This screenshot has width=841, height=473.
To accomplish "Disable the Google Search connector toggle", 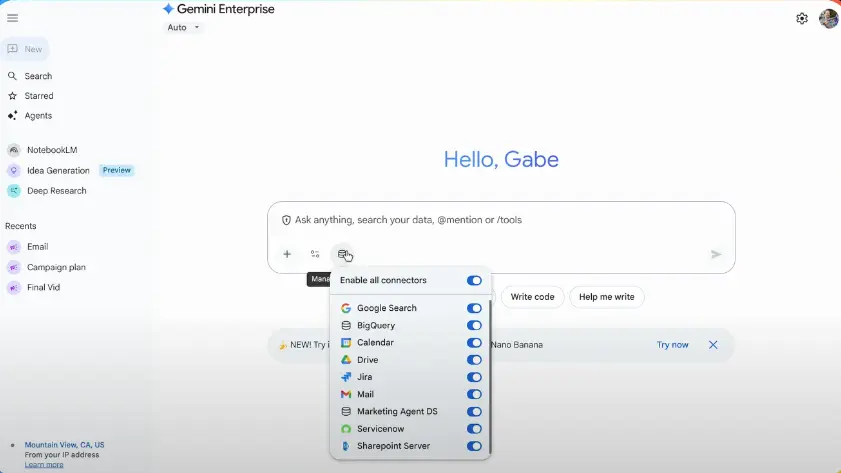I will (474, 308).
